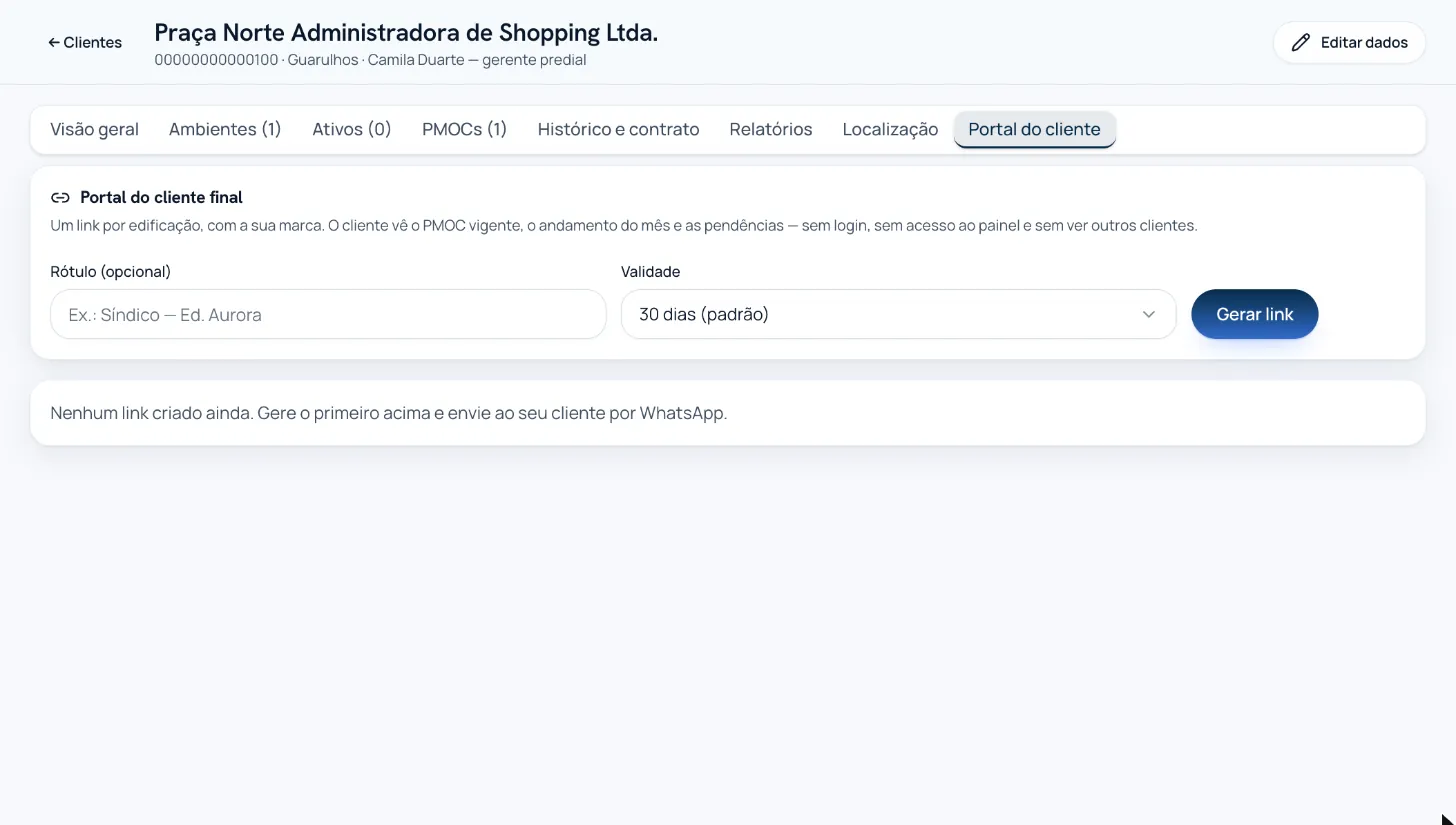
Task: Open the Localização tab
Action: [x=890, y=129]
